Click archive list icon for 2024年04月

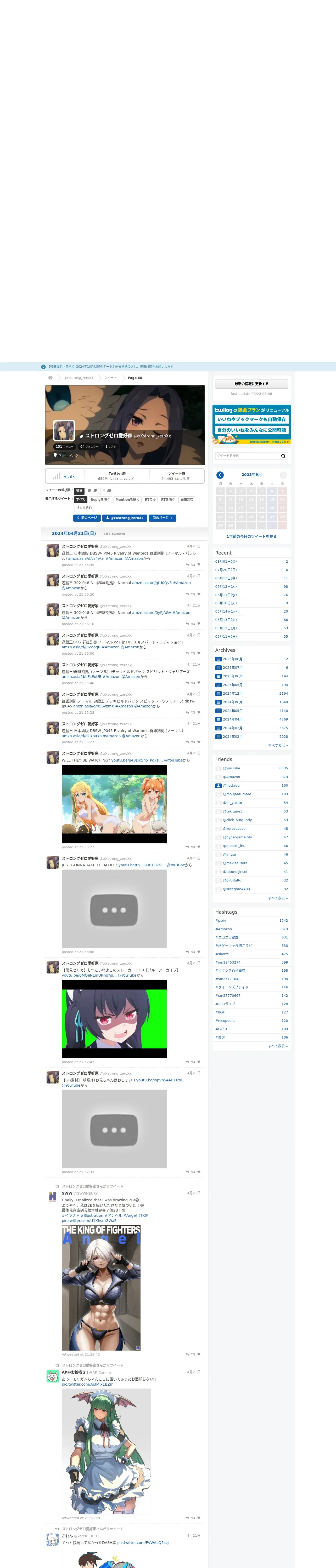coord(218,719)
